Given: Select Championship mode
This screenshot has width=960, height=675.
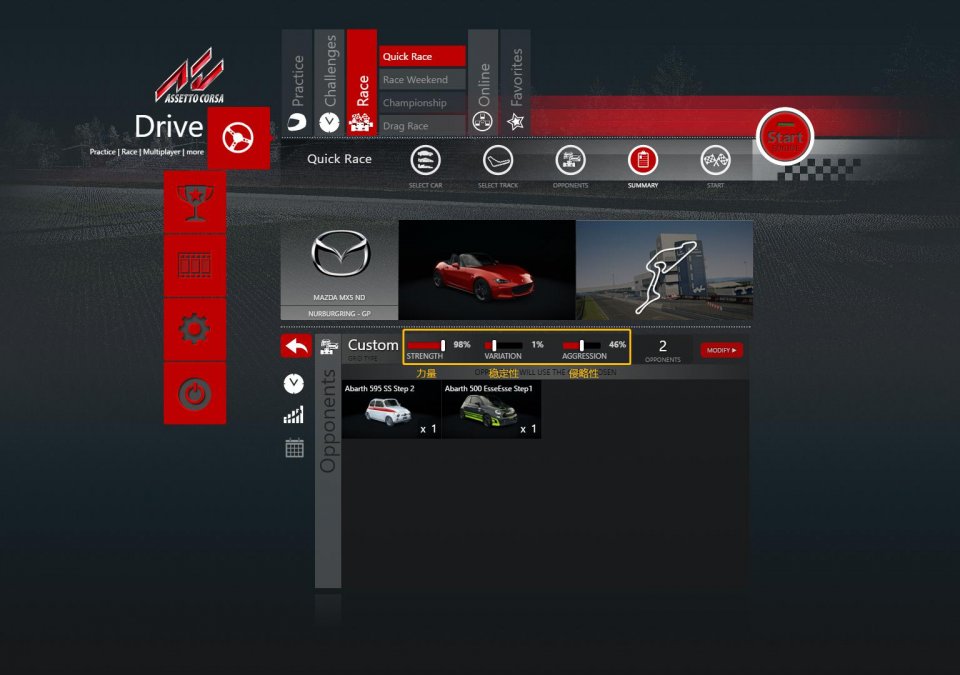Looking at the screenshot, I should click(422, 103).
